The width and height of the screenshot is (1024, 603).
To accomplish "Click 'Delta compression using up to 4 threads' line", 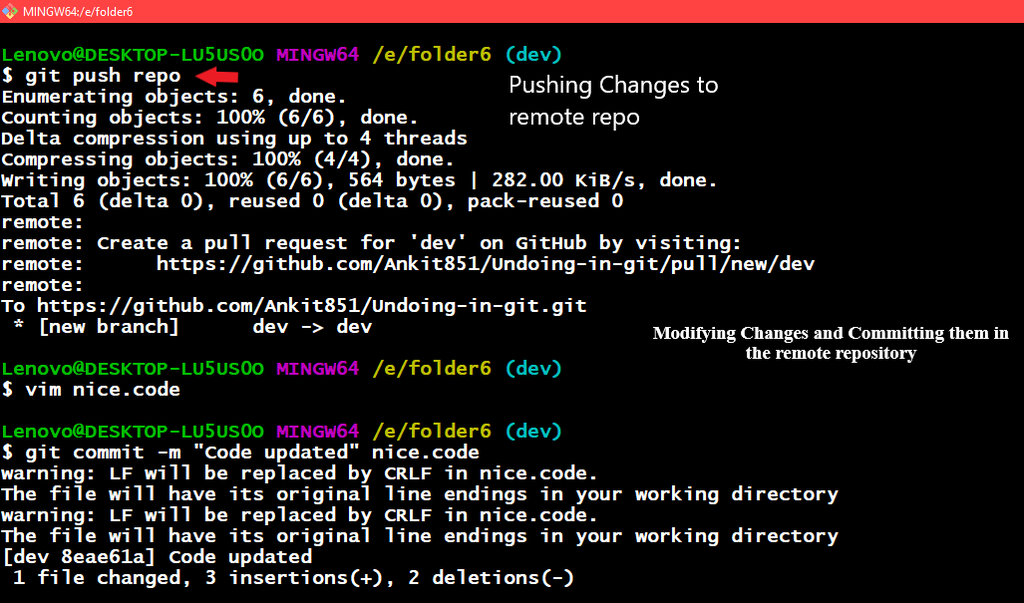I will (234, 139).
